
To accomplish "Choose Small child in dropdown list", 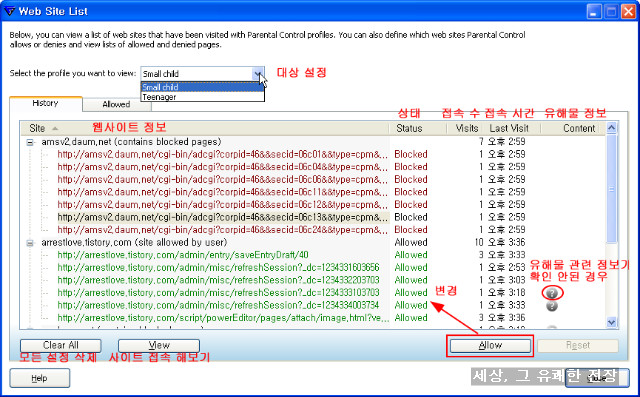I will (x=202, y=87).
